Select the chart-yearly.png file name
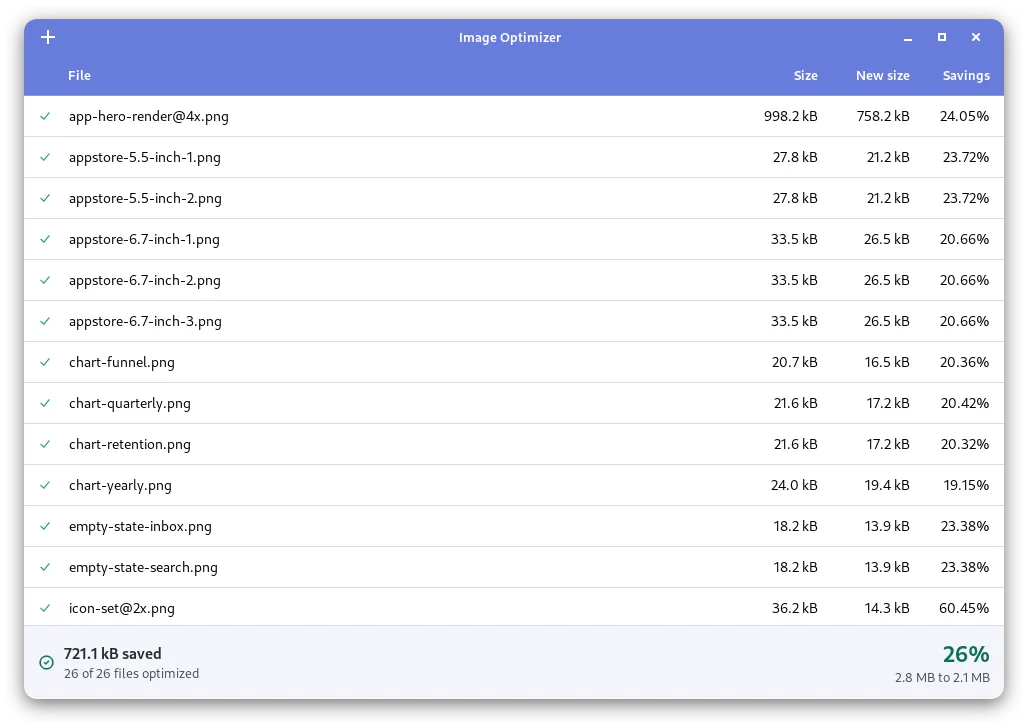The image size is (1028, 728). (x=121, y=485)
